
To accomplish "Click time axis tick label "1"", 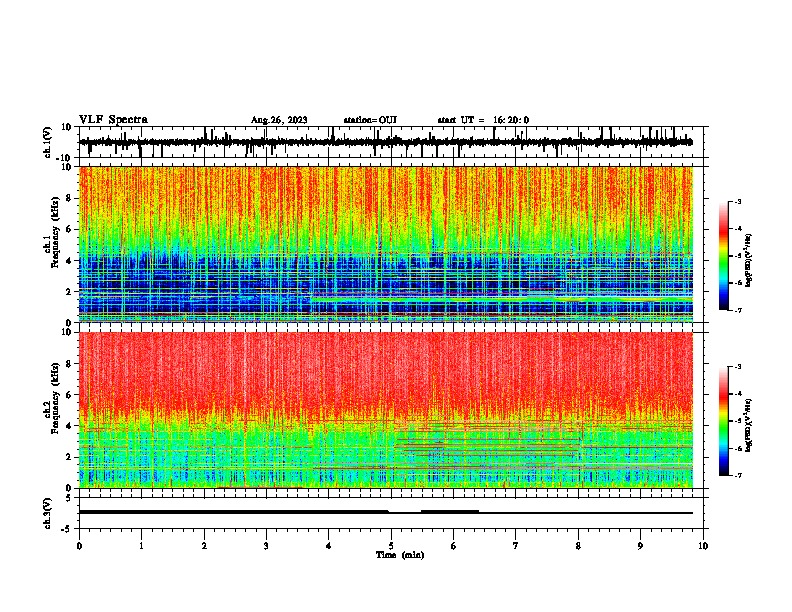I will coord(141,546).
